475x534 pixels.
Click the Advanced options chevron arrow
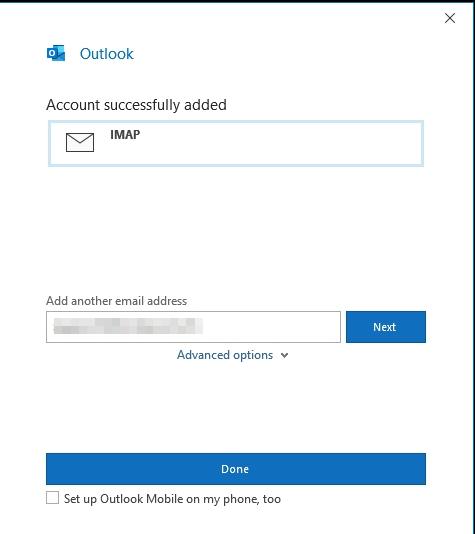[x=284, y=356]
